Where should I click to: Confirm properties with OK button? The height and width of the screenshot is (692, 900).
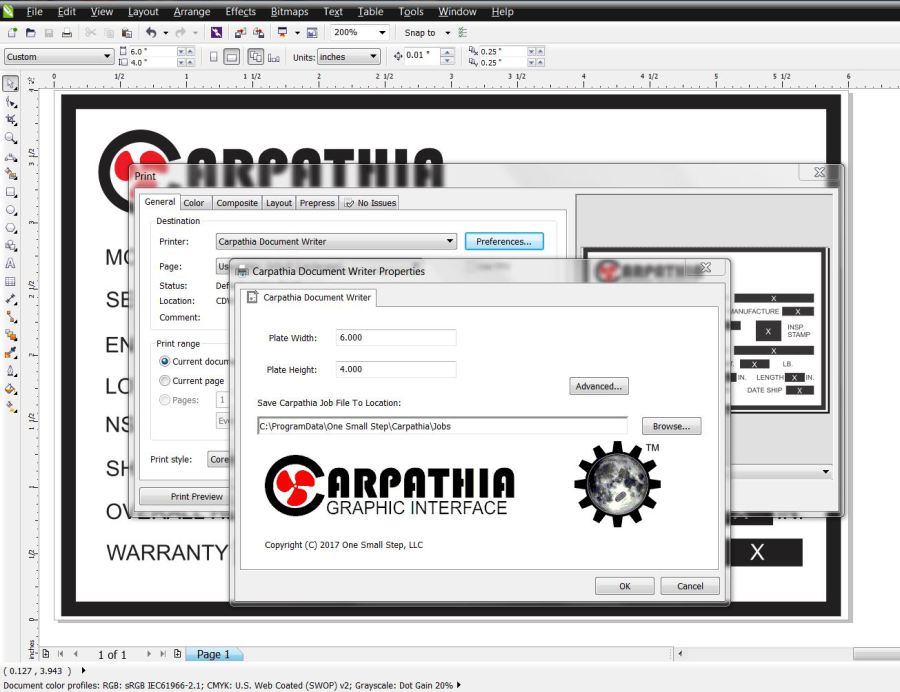pyautogui.click(x=624, y=586)
